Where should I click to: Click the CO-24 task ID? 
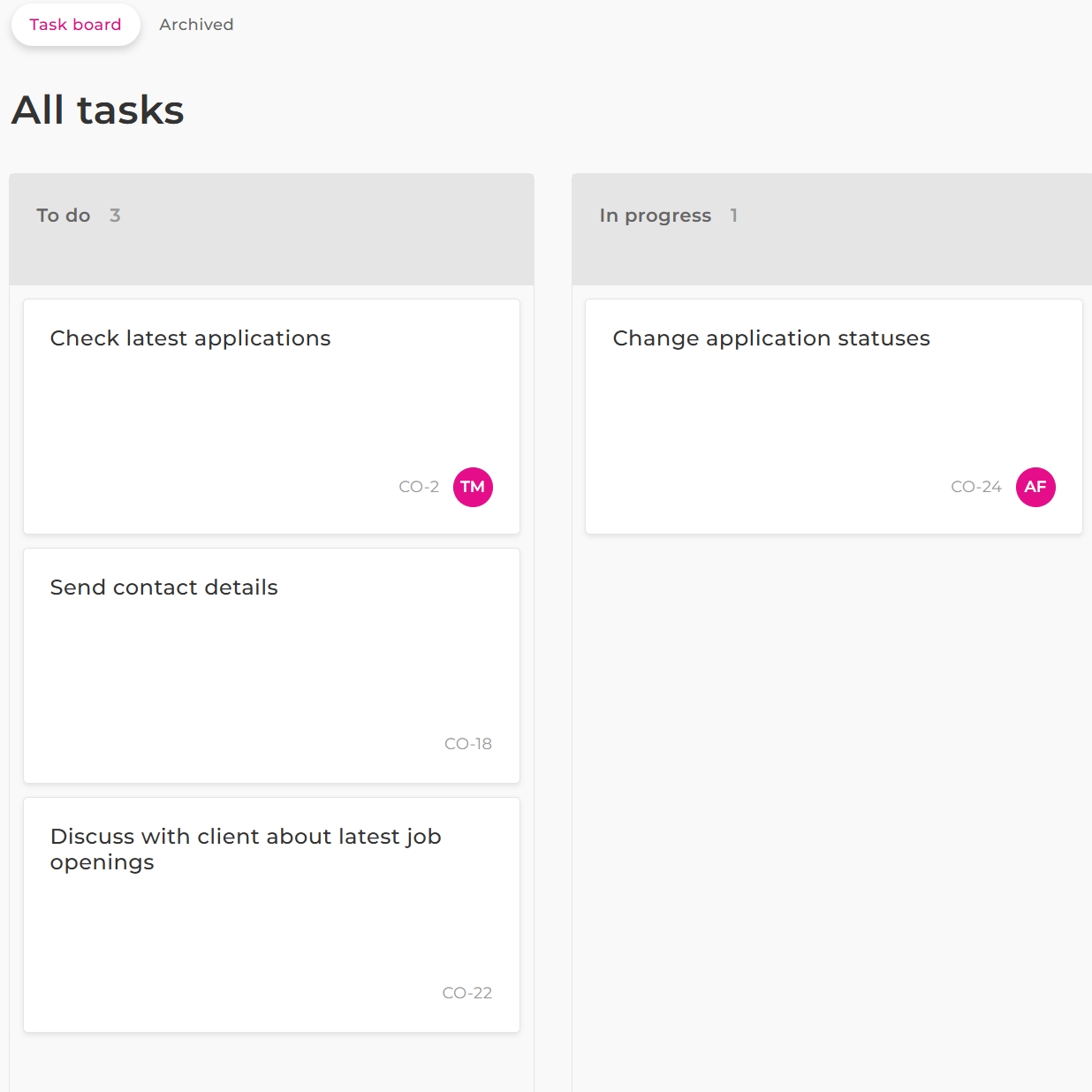pyautogui.click(x=975, y=487)
